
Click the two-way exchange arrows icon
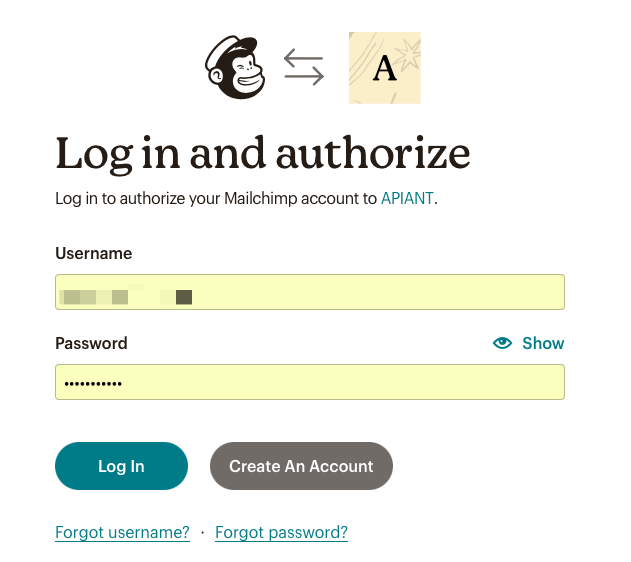pos(304,67)
